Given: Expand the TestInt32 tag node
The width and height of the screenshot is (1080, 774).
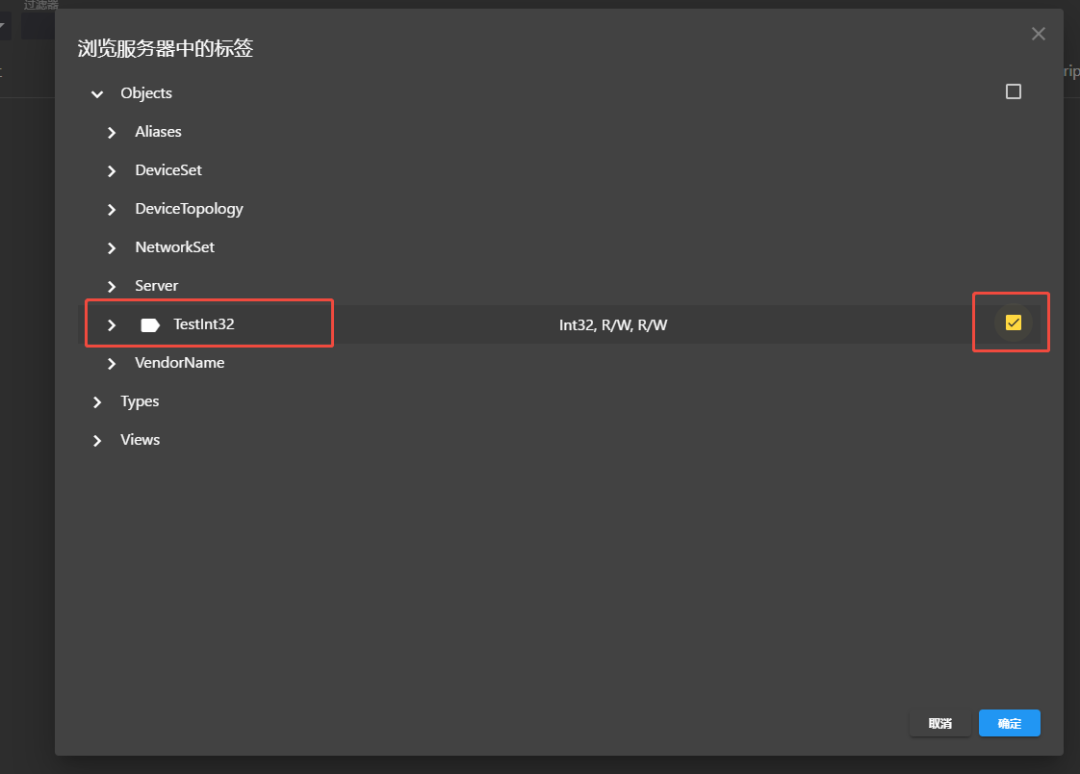Looking at the screenshot, I should pyautogui.click(x=112, y=325).
